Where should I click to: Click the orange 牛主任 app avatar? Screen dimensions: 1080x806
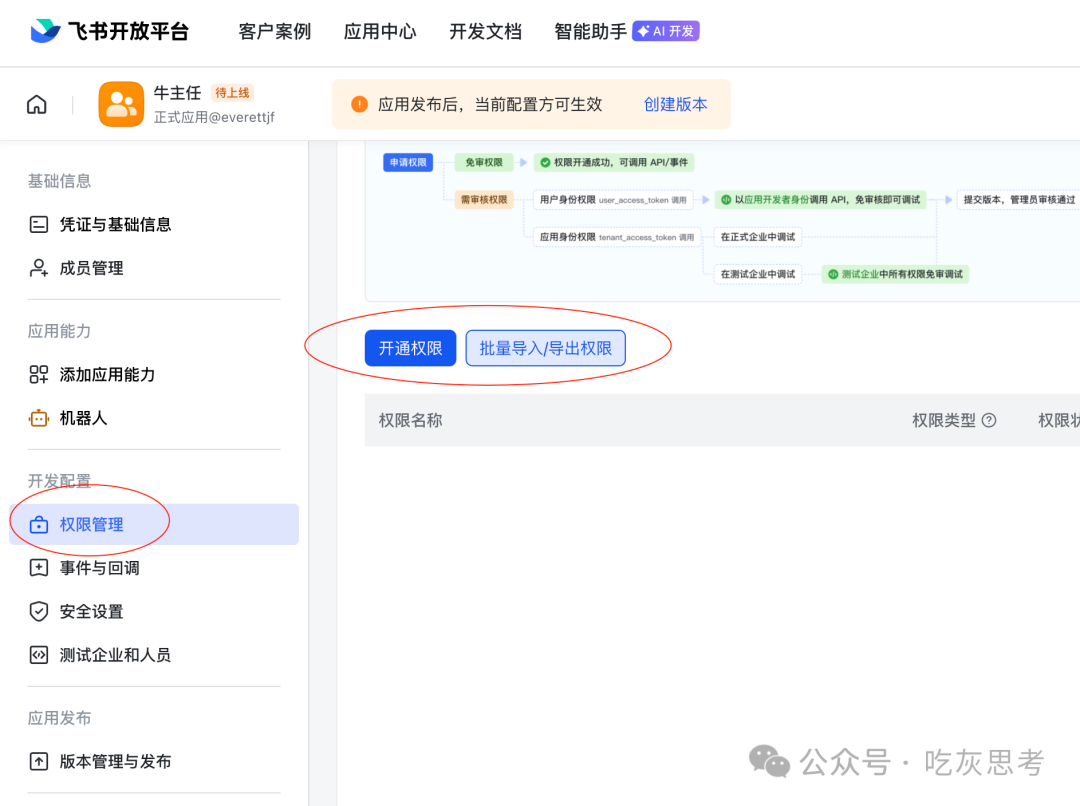tap(121, 104)
